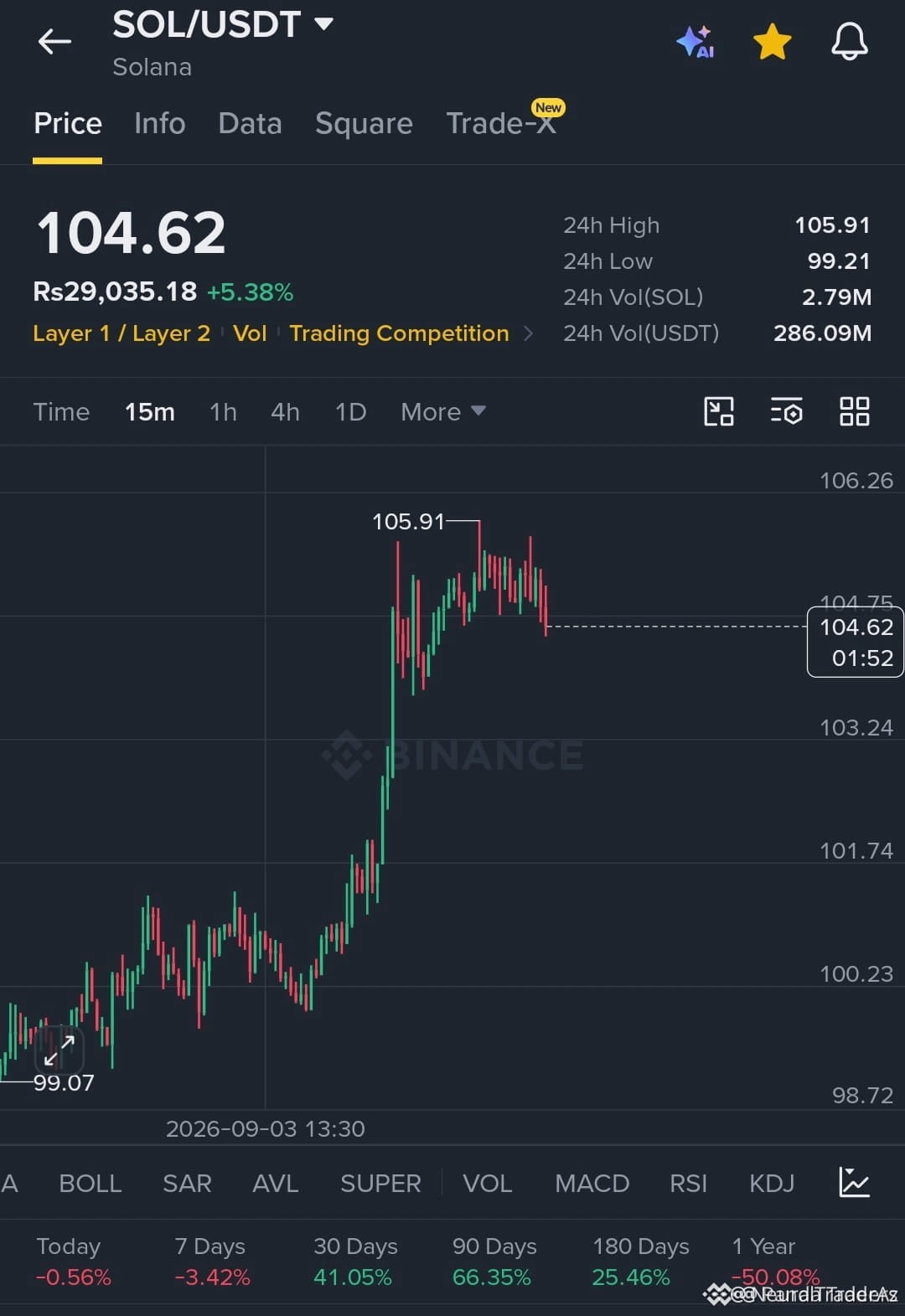Expand chart with fullscreen arrows icon

coord(59,1050)
